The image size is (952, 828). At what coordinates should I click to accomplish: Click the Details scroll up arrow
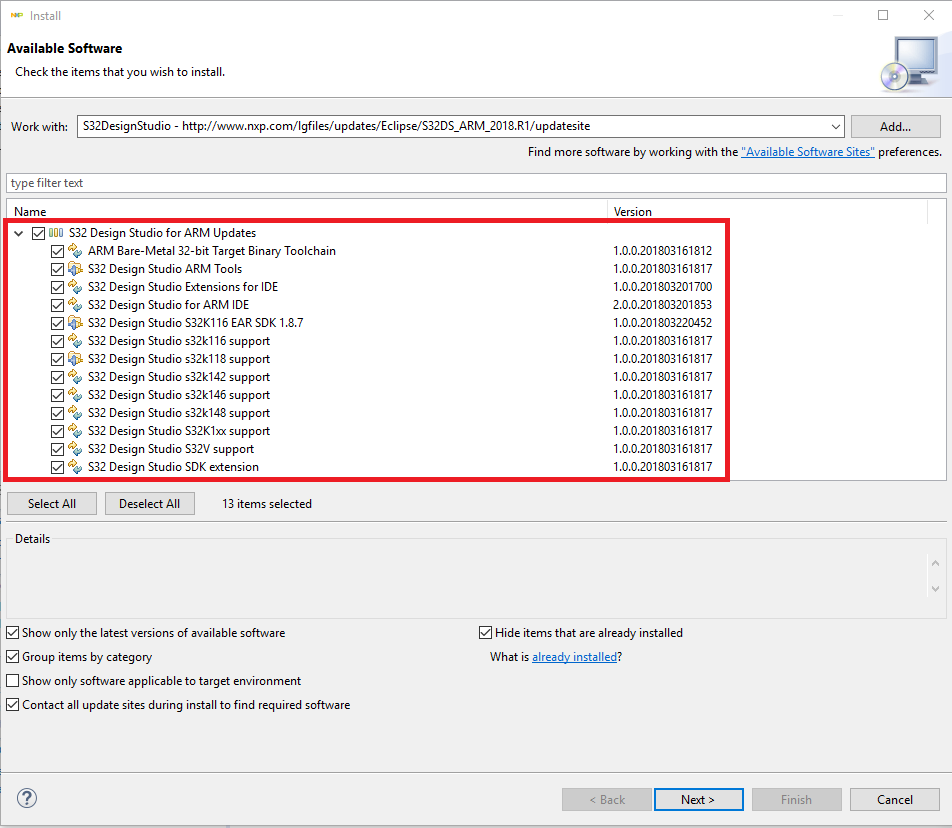tap(935, 563)
